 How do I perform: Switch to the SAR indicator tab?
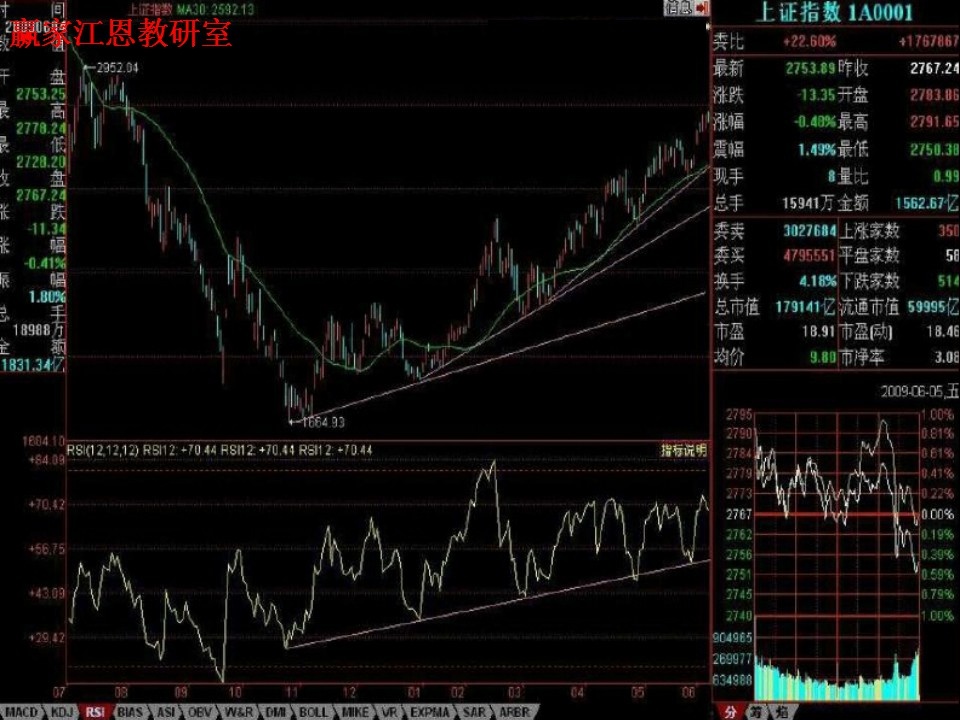coord(470,712)
